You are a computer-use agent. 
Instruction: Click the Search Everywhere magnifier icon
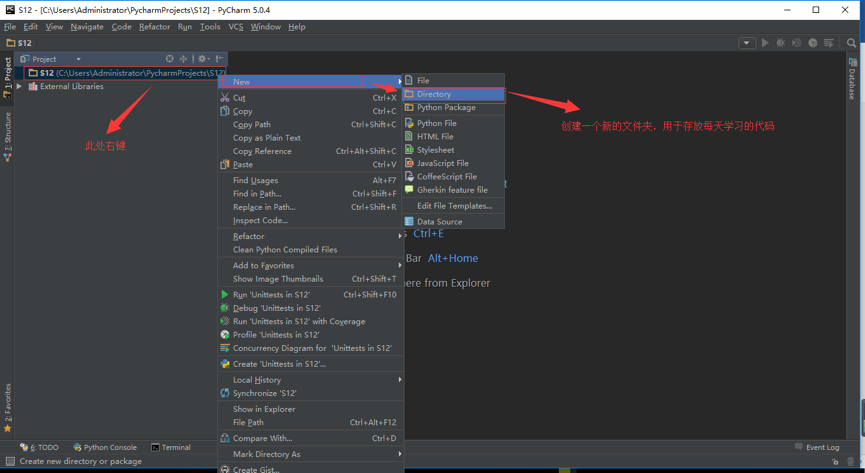(851, 42)
